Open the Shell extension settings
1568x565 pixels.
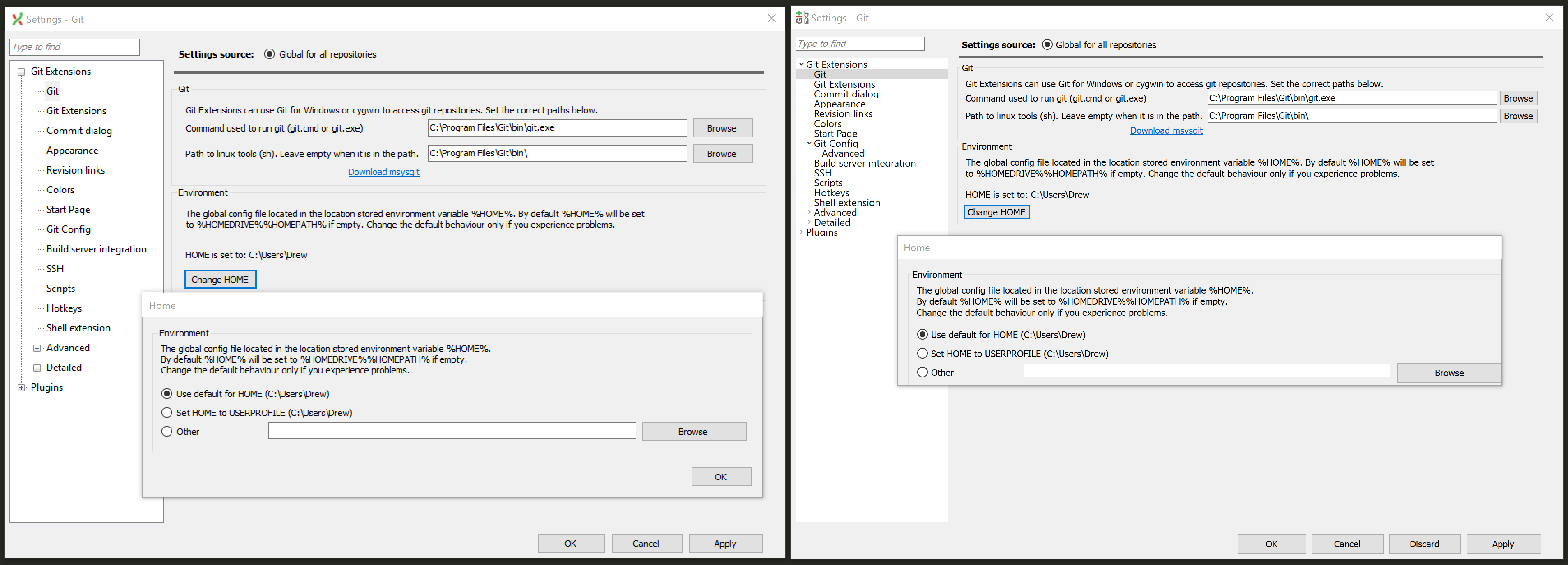click(77, 328)
